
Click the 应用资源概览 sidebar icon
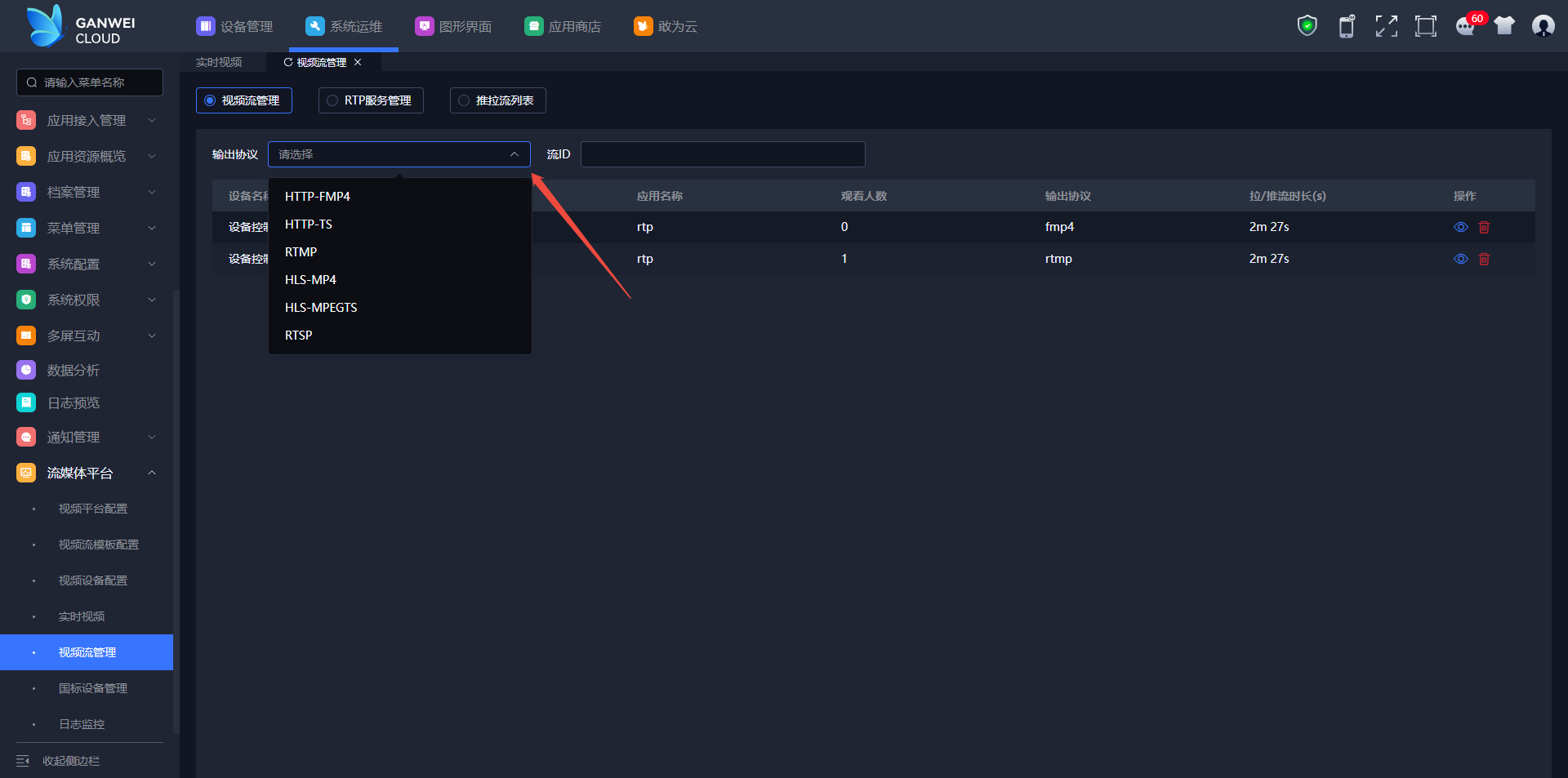pyautogui.click(x=26, y=156)
